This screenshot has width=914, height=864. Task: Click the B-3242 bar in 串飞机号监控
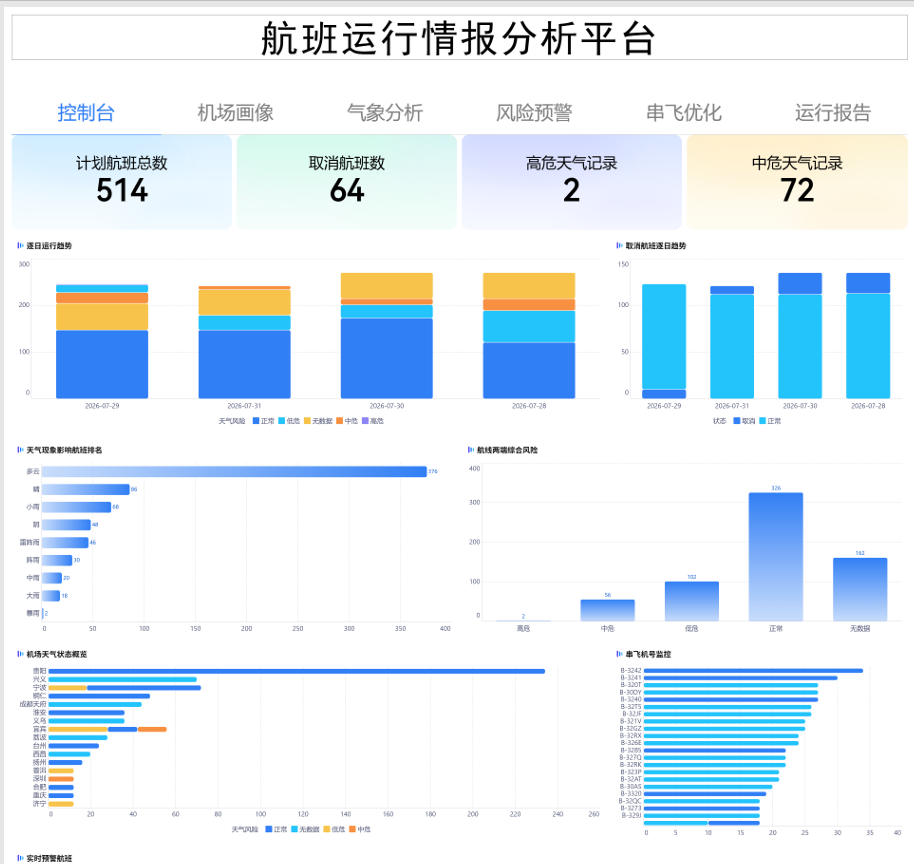(x=753, y=670)
